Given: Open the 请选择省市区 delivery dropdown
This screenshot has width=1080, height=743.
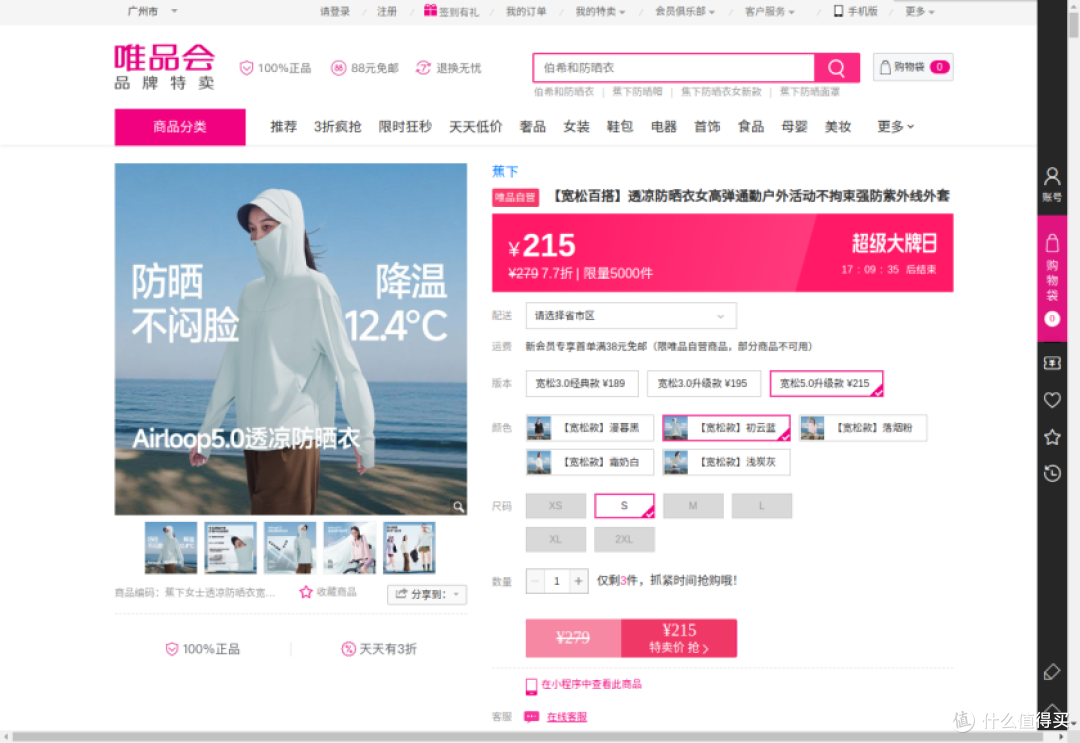Looking at the screenshot, I should pos(631,315).
